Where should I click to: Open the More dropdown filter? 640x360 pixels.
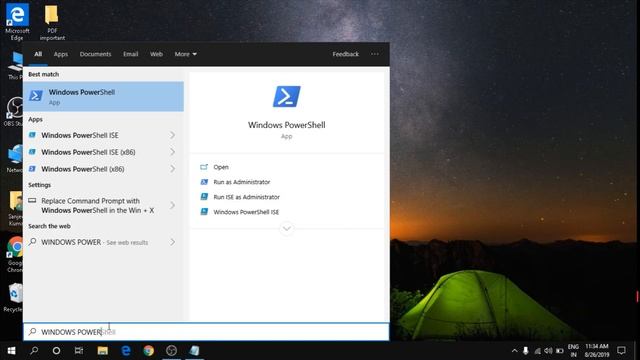(x=185, y=54)
